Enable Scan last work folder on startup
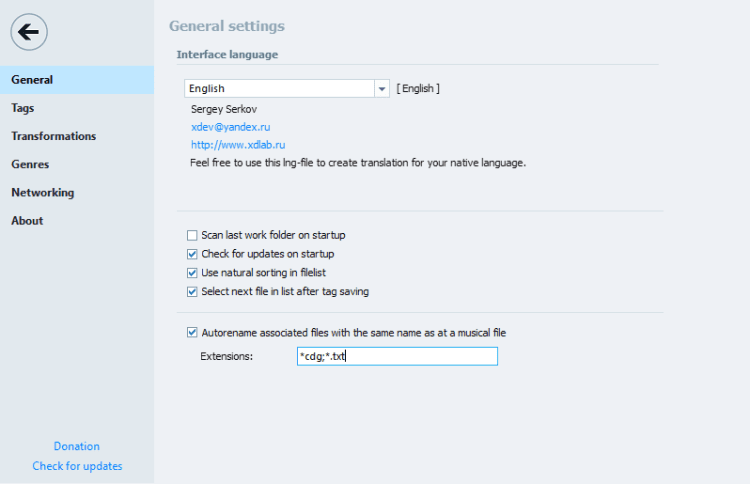This screenshot has width=750, height=484. [192, 235]
